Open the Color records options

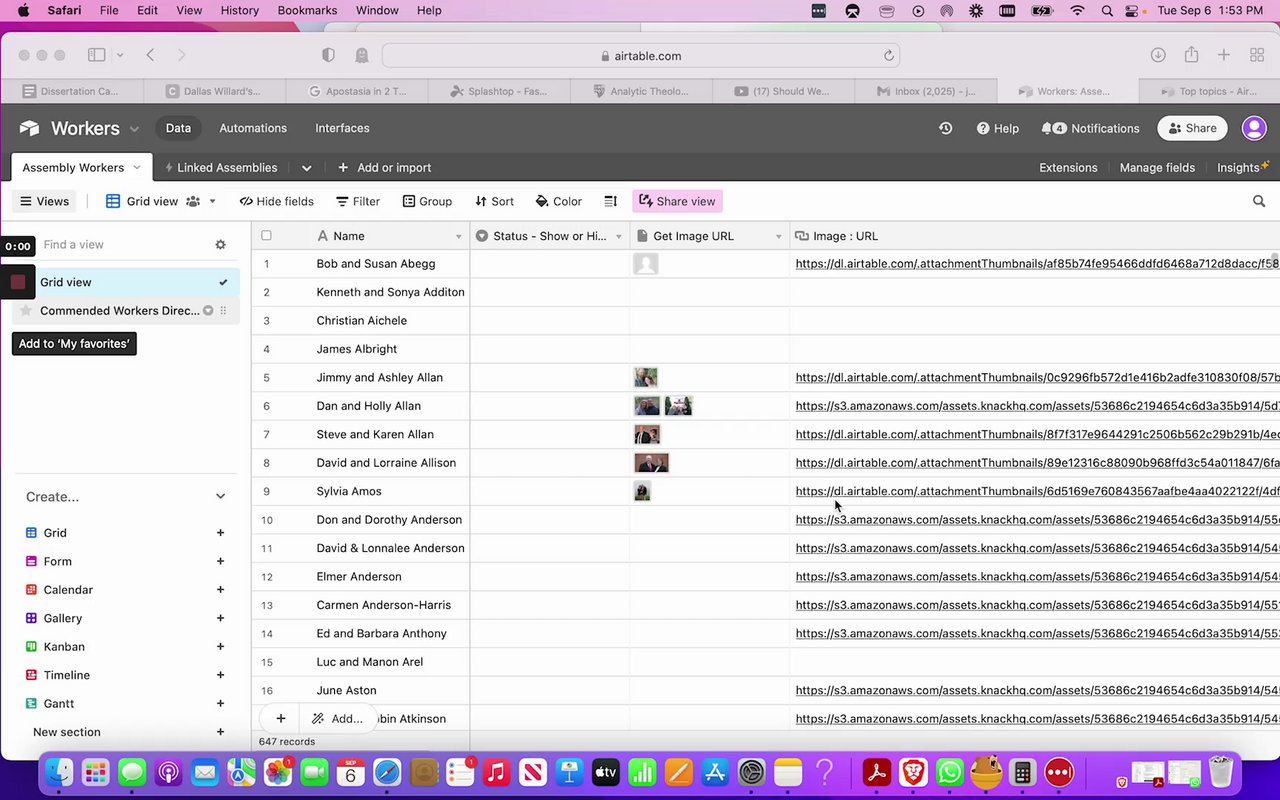(x=559, y=201)
